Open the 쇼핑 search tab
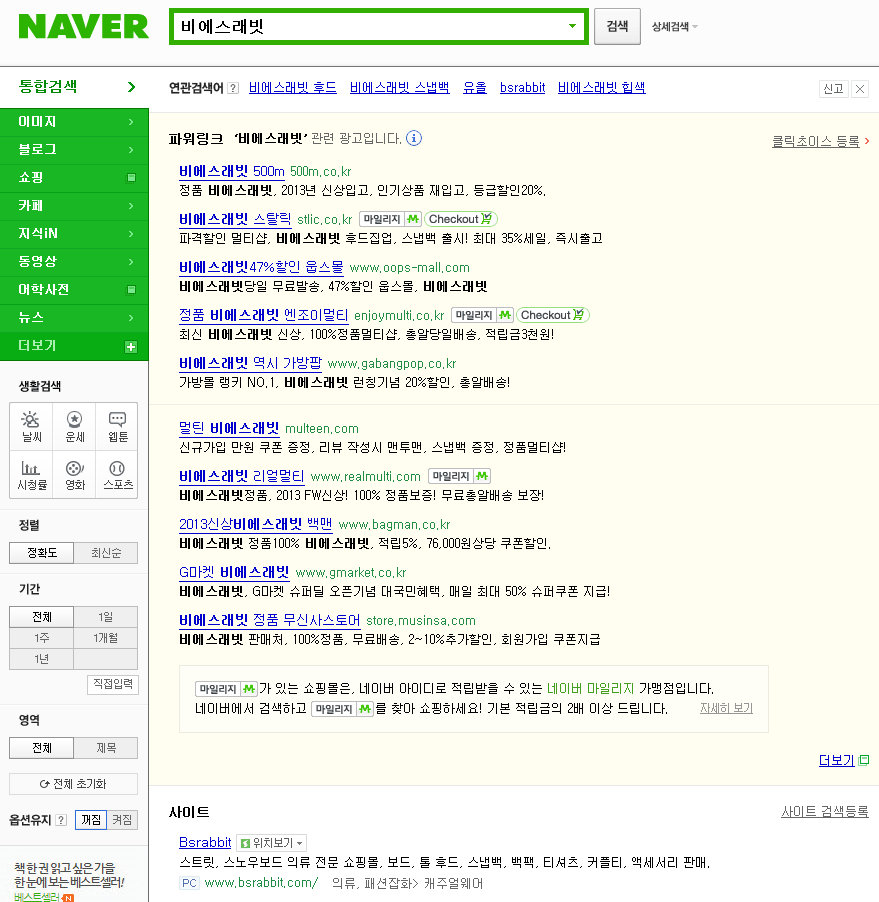 pyautogui.click(x=74, y=178)
